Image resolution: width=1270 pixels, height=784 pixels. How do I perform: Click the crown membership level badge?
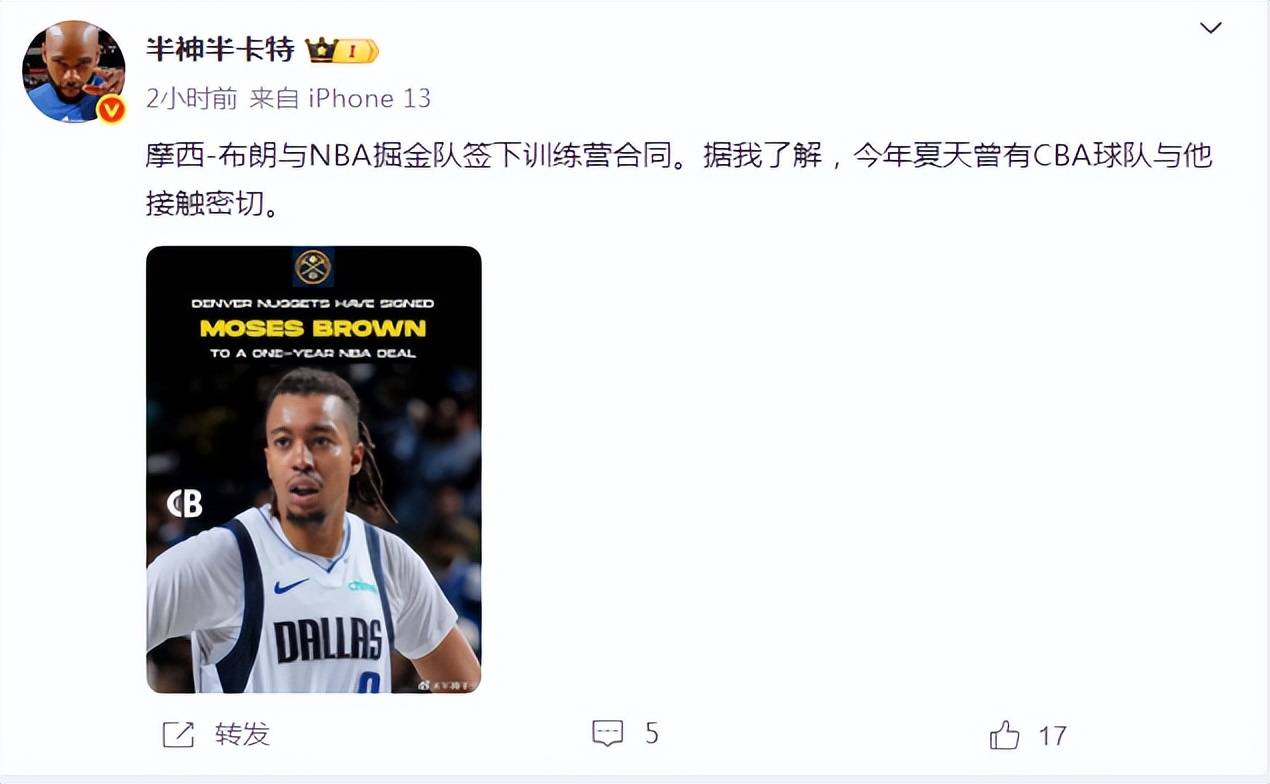[x=342, y=50]
